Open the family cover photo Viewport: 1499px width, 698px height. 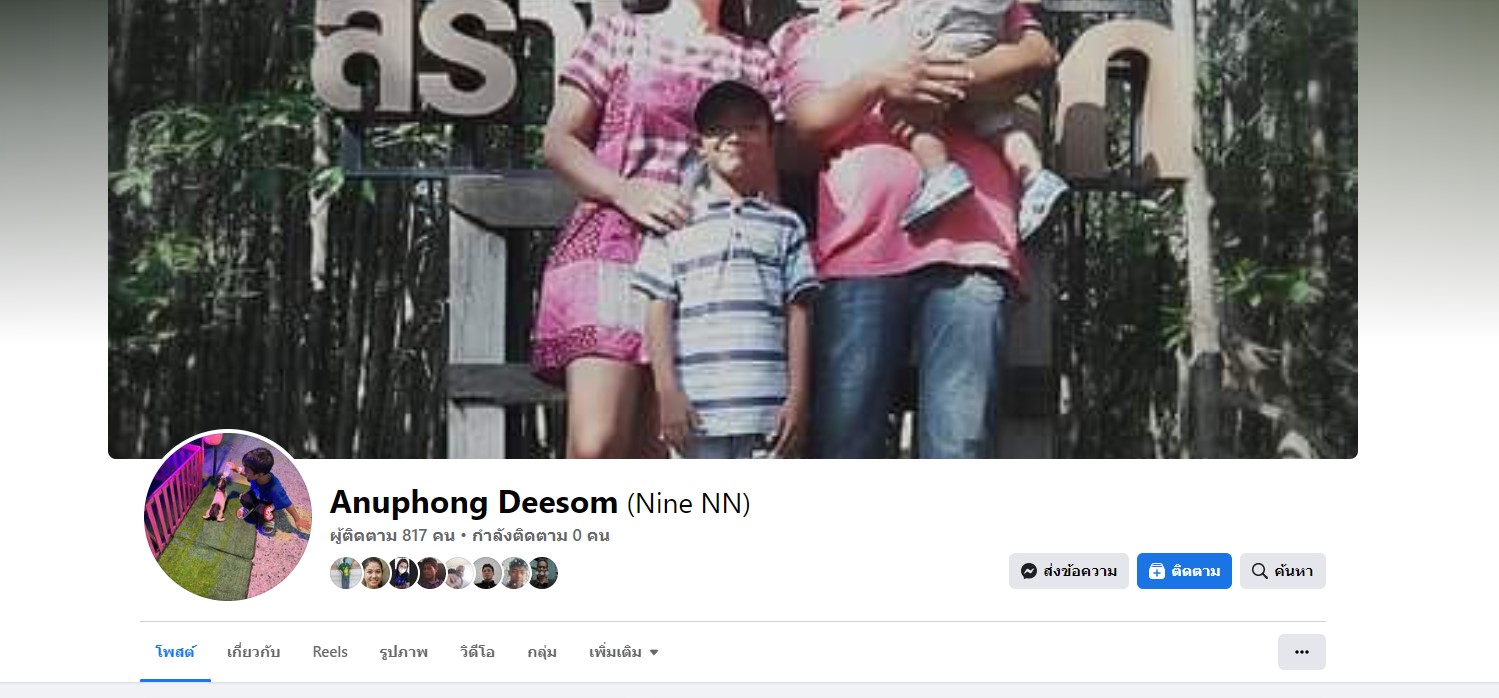(x=733, y=229)
